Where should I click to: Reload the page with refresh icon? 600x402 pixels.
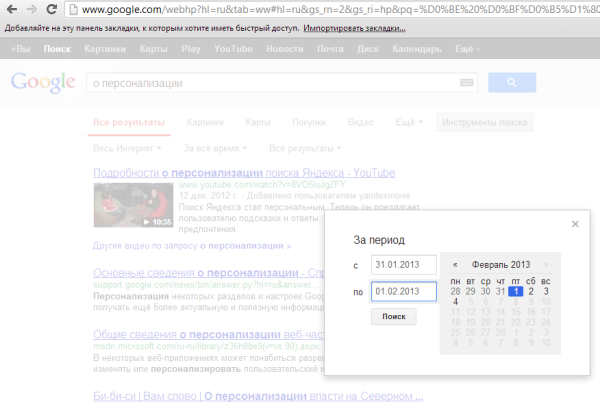pyautogui.click(x=51, y=9)
